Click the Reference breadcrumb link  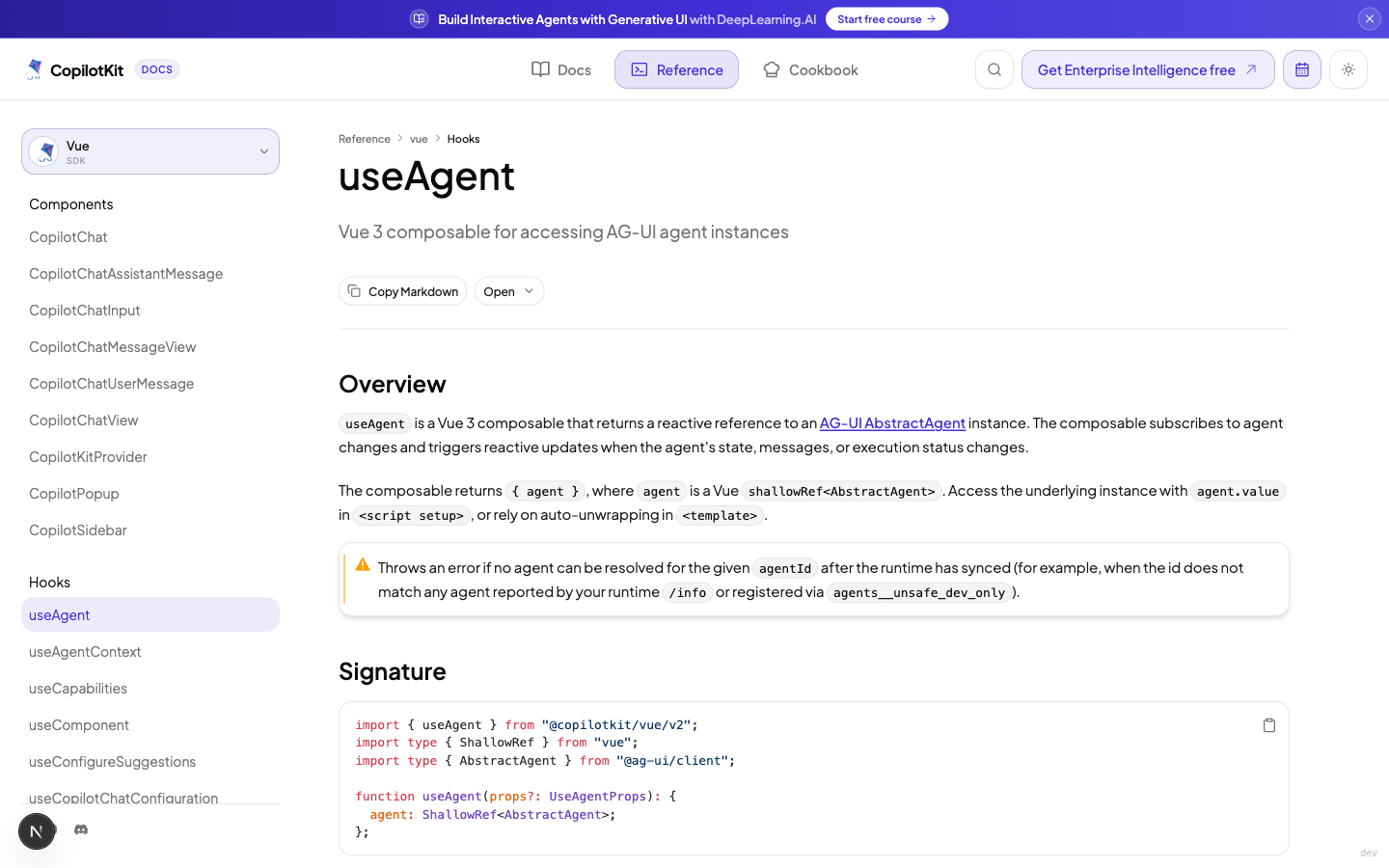click(x=365, y=139)
